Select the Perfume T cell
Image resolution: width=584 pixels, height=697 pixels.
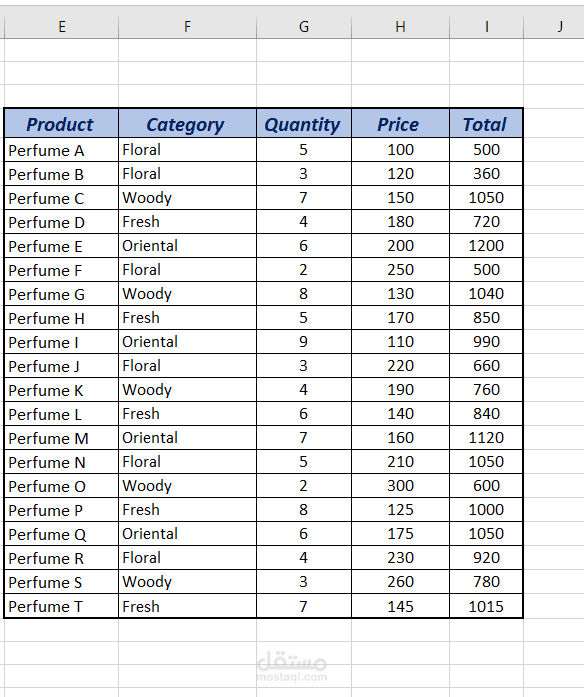(61, 606)
